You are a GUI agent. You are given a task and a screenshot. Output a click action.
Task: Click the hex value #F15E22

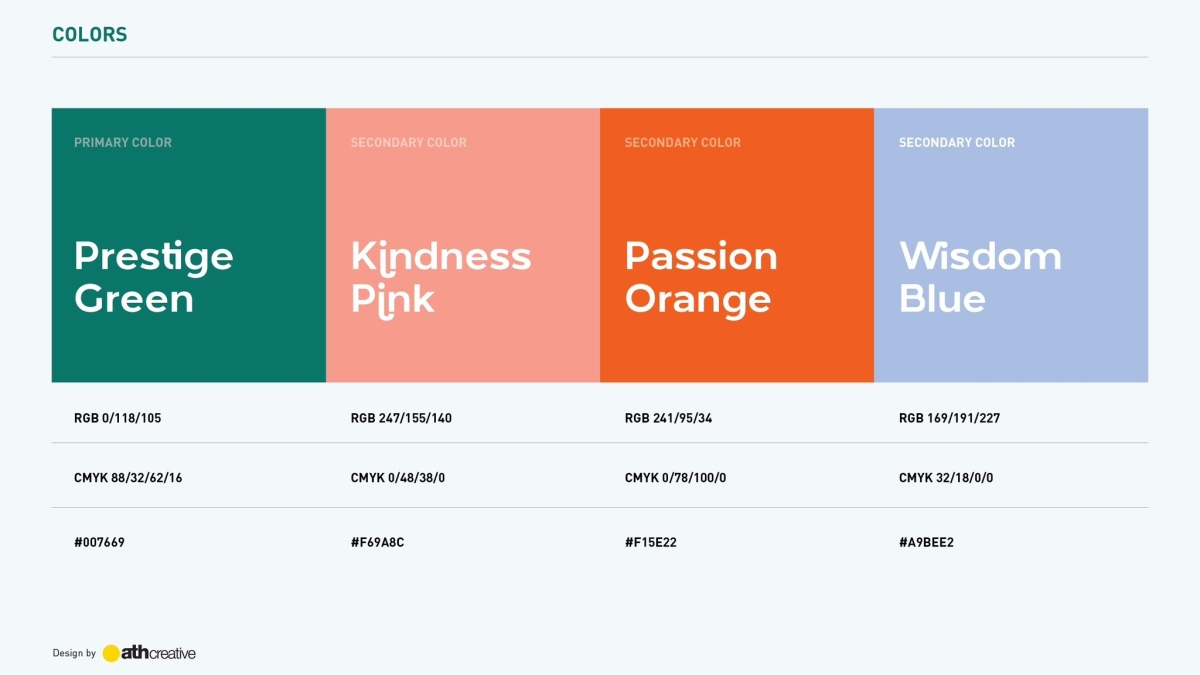pos(651,542)
